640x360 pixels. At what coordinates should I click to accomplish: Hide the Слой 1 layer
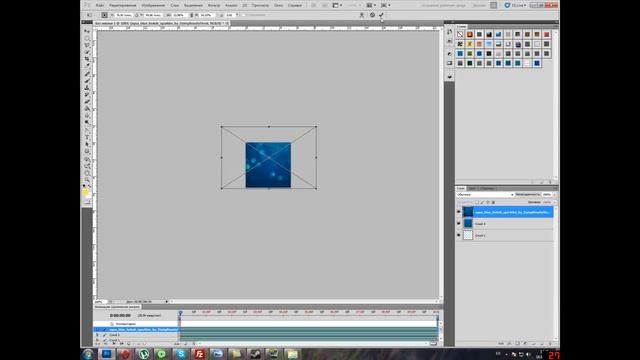tap(459, 235)
